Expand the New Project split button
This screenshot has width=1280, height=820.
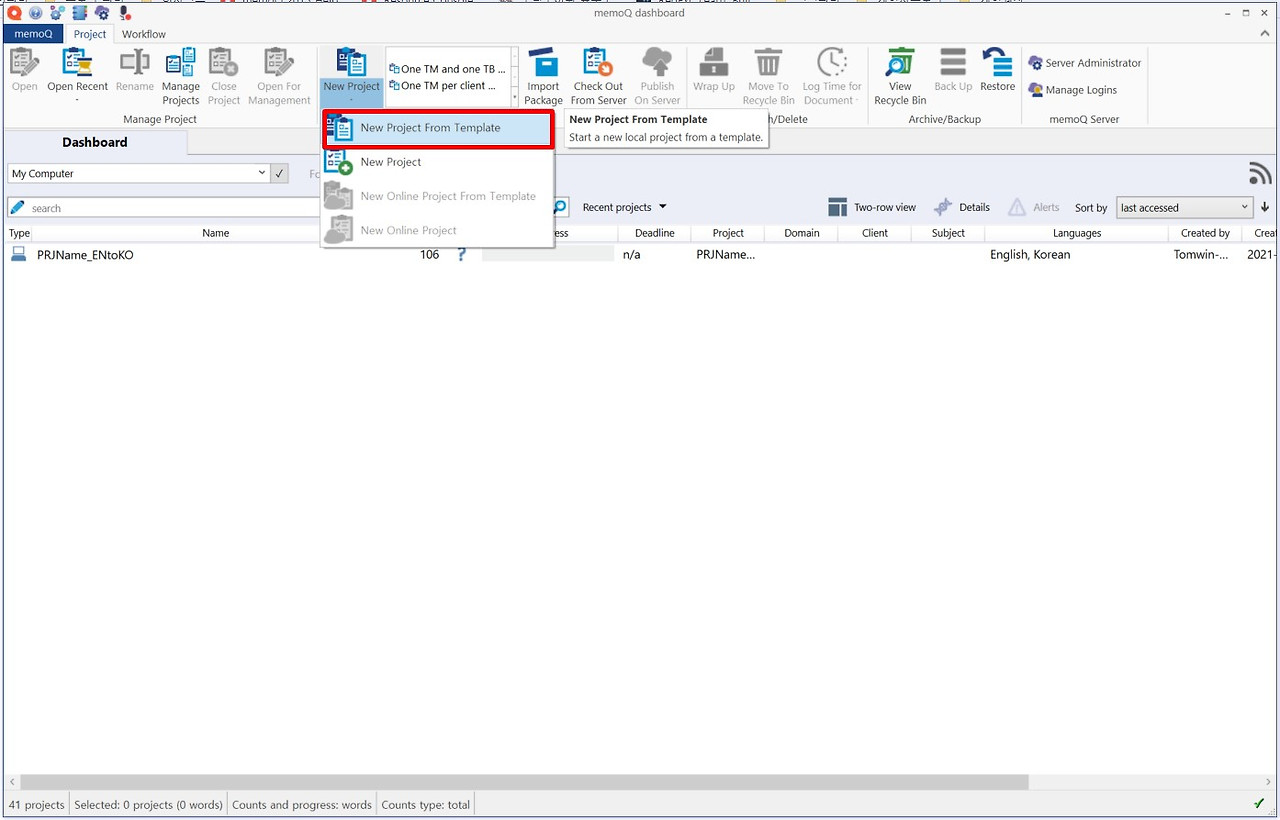coord(351,93)
